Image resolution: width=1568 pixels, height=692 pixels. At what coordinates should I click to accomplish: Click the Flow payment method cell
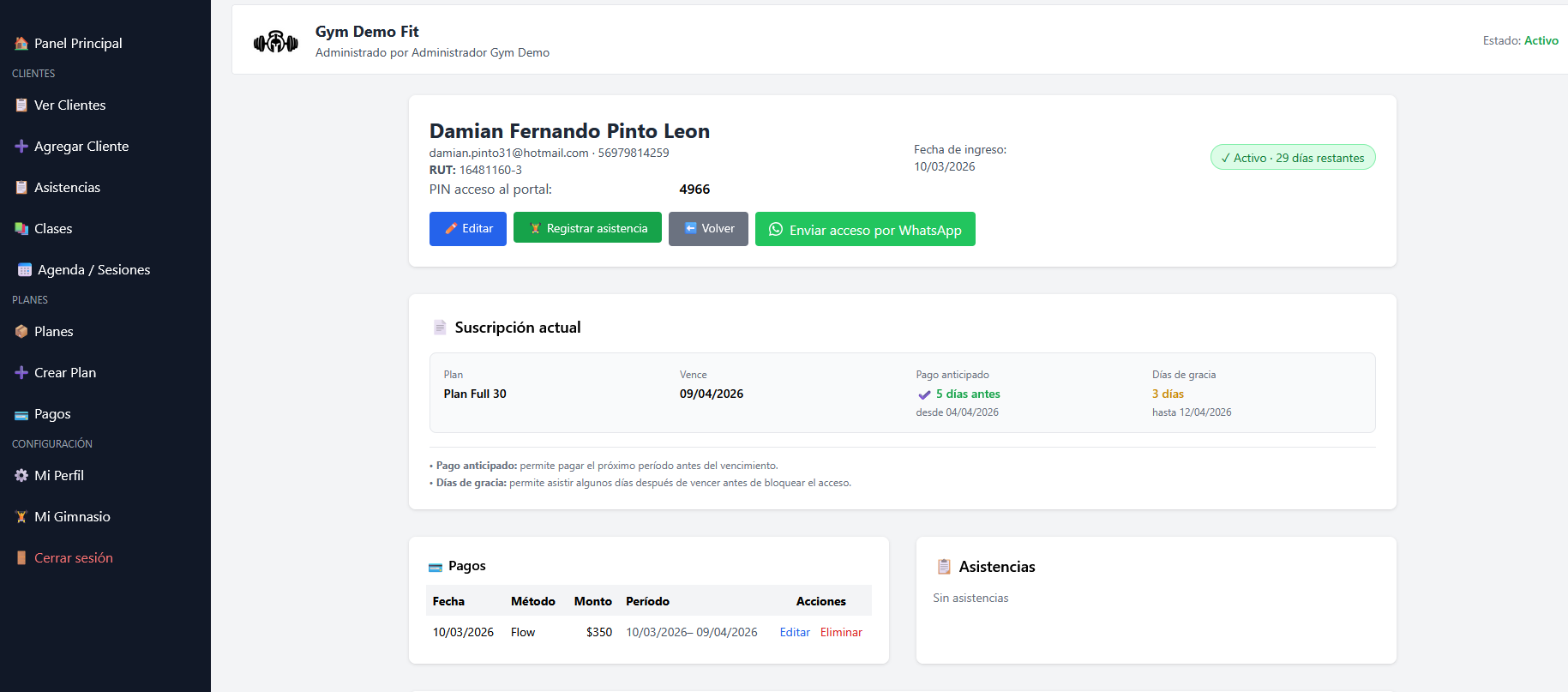523,633
